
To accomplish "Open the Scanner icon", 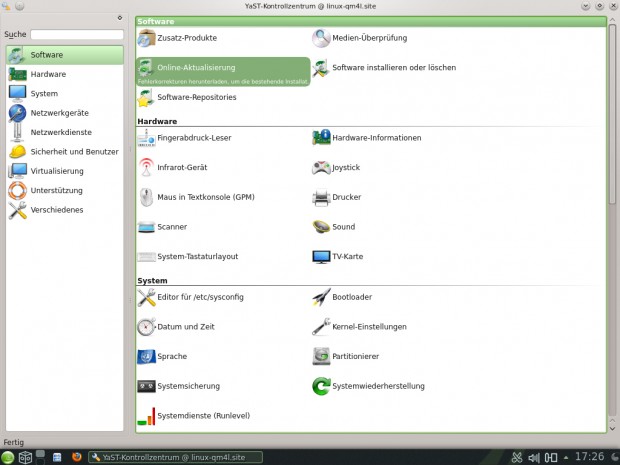I will tap(146, 227).
